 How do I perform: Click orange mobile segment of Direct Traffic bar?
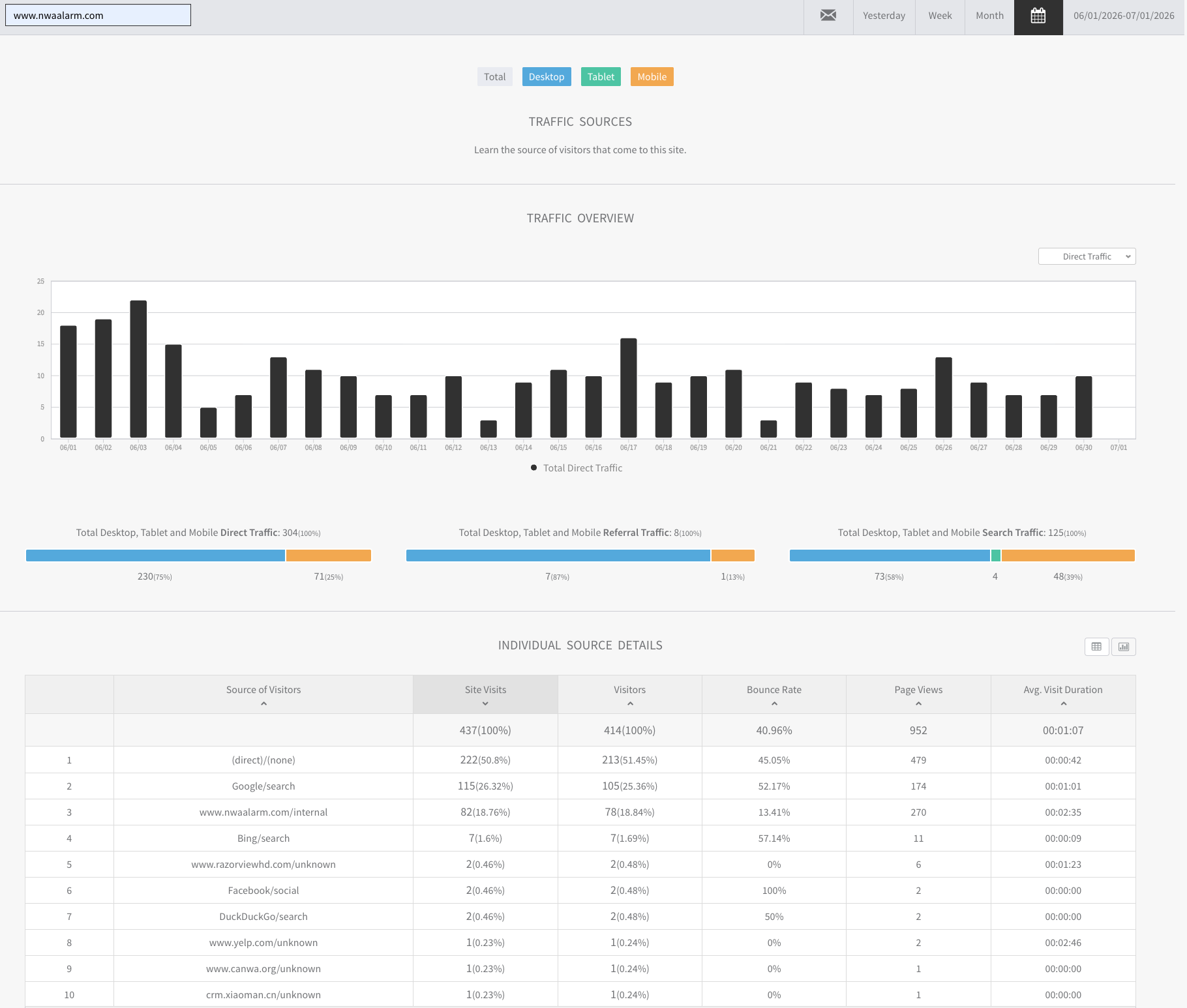[329, 556]
